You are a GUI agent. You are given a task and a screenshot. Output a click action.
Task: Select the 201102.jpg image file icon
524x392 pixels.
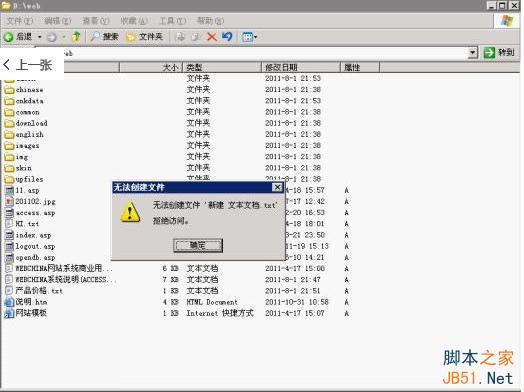9,202
